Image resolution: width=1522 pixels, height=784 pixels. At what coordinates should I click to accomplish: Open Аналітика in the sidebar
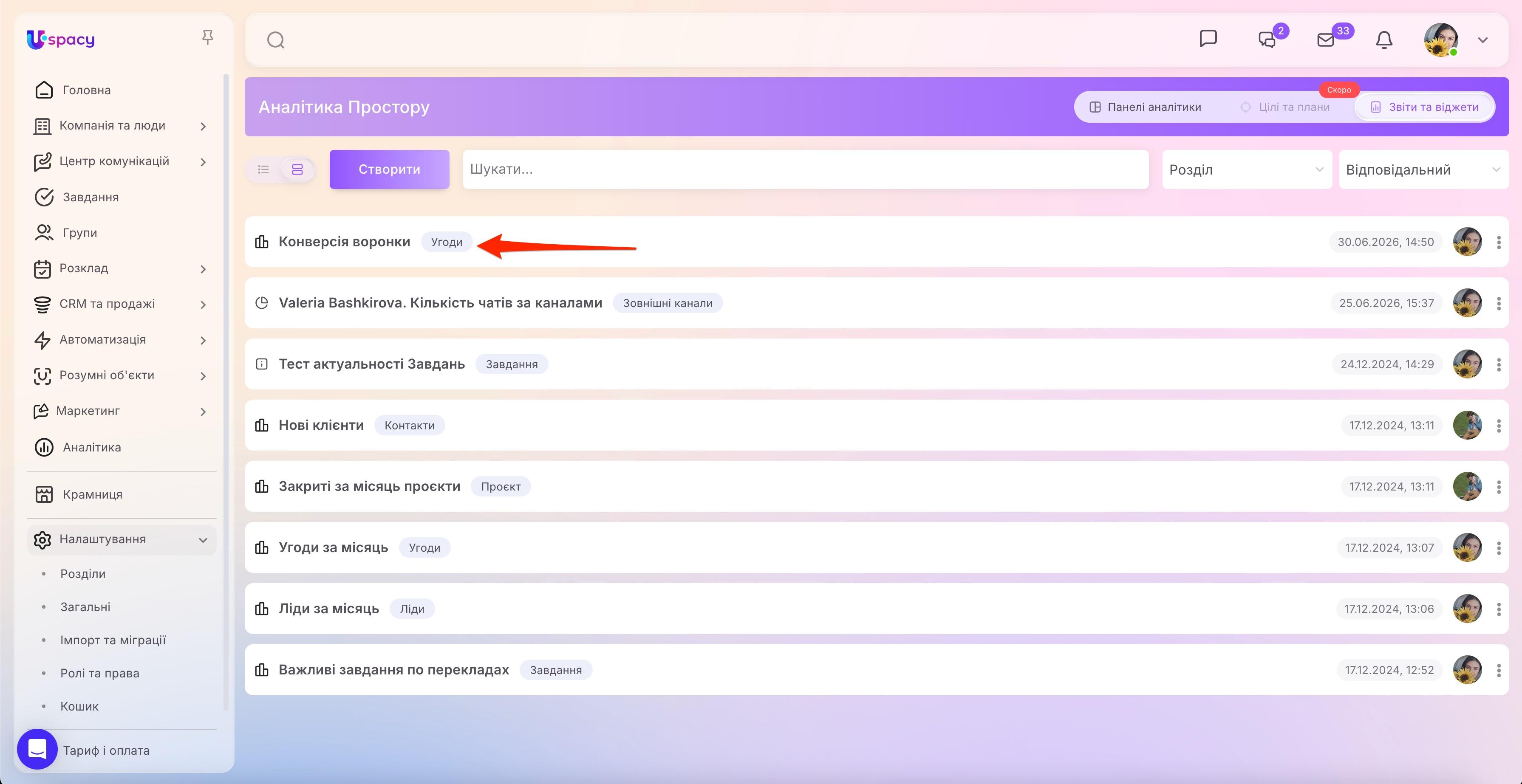(92, 448)
